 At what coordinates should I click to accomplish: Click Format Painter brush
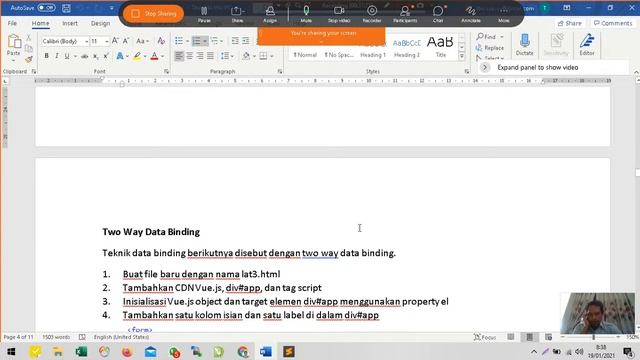pos(29,60)
